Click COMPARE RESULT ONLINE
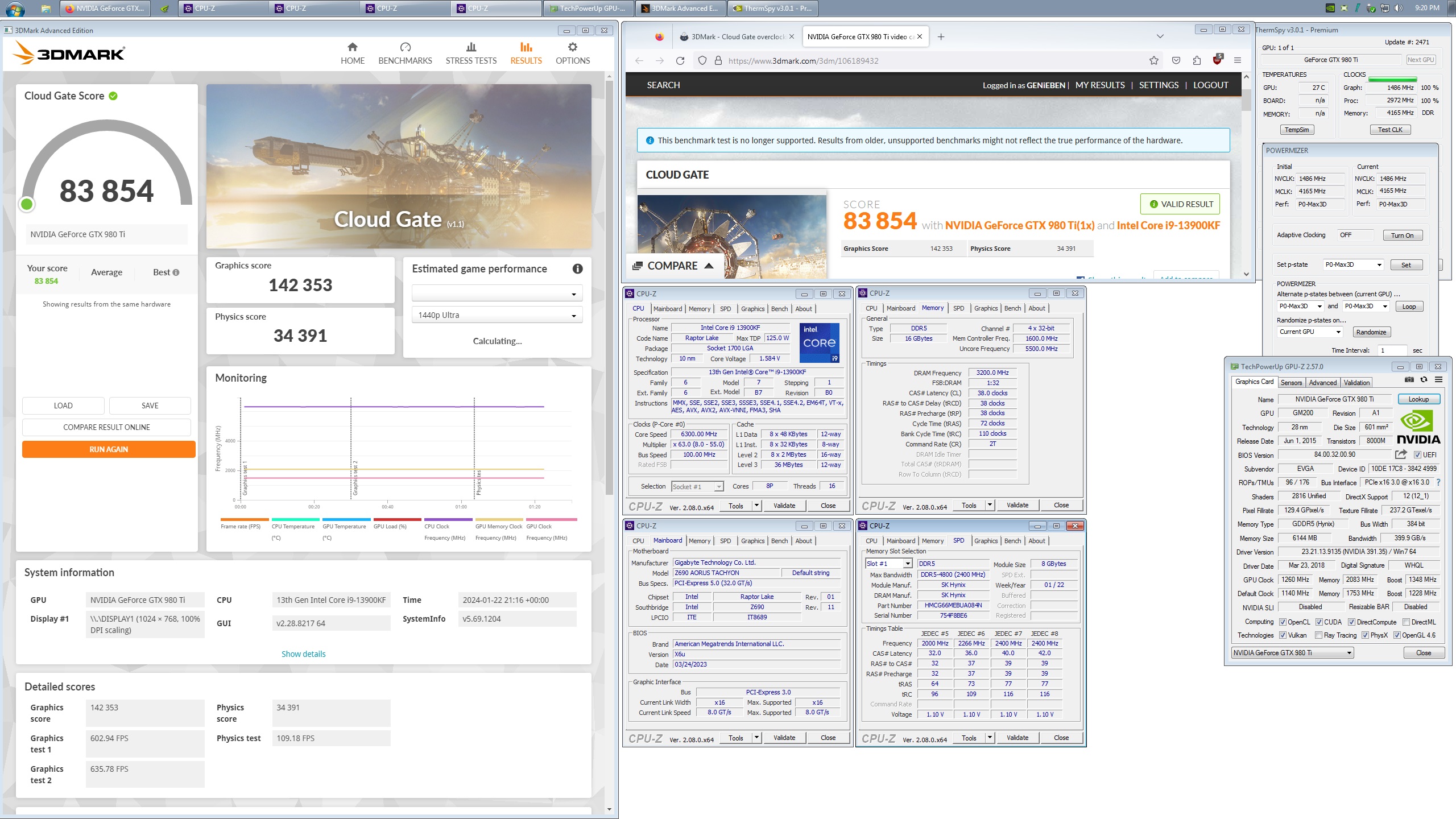Viewport: 1456px width, 819px height. tap(106, 427)
